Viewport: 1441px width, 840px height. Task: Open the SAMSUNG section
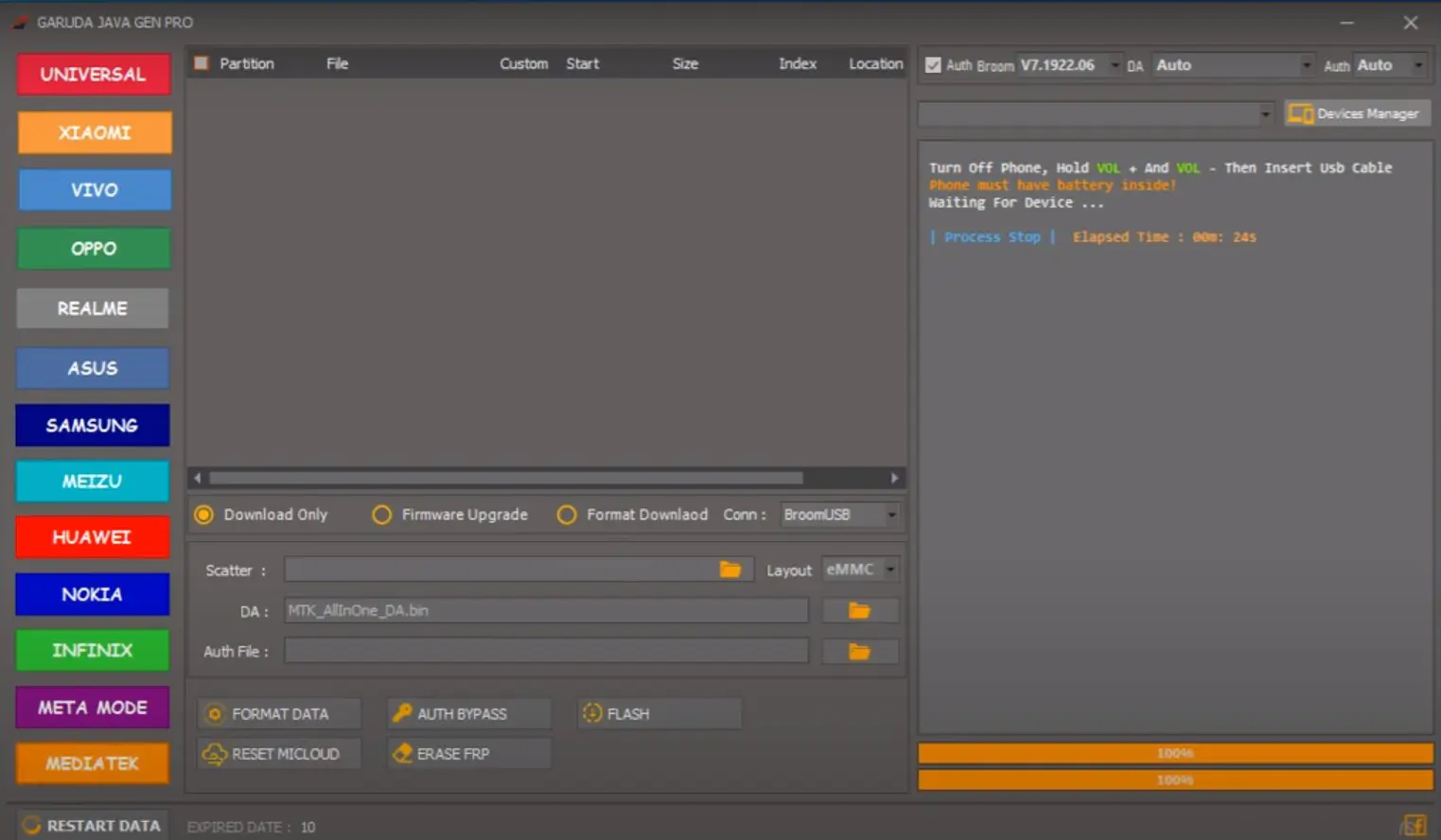[x=93, y=426]
